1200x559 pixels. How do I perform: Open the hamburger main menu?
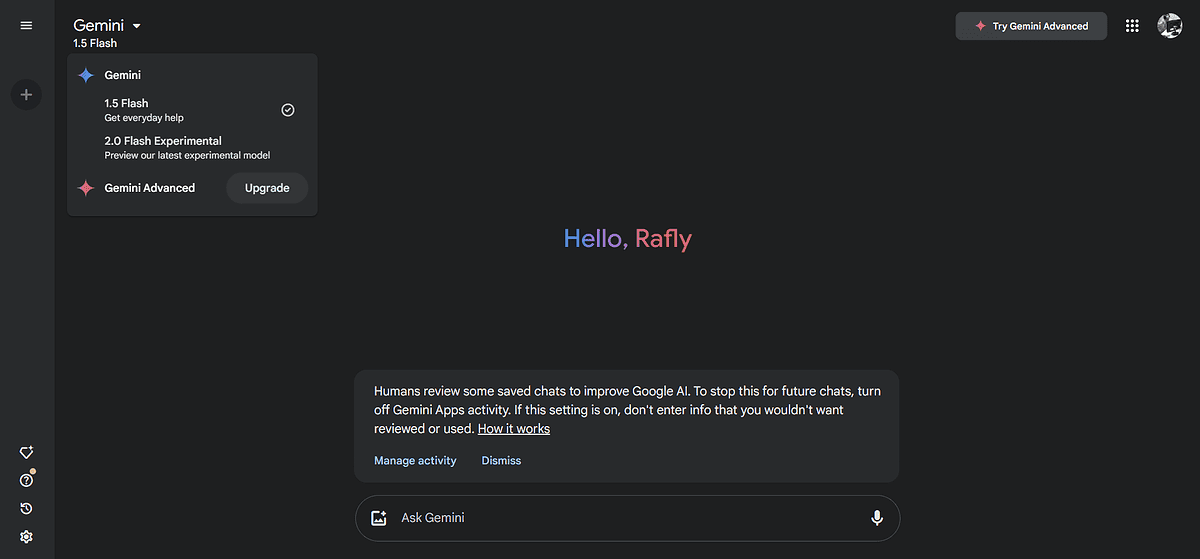coord(26,25)
